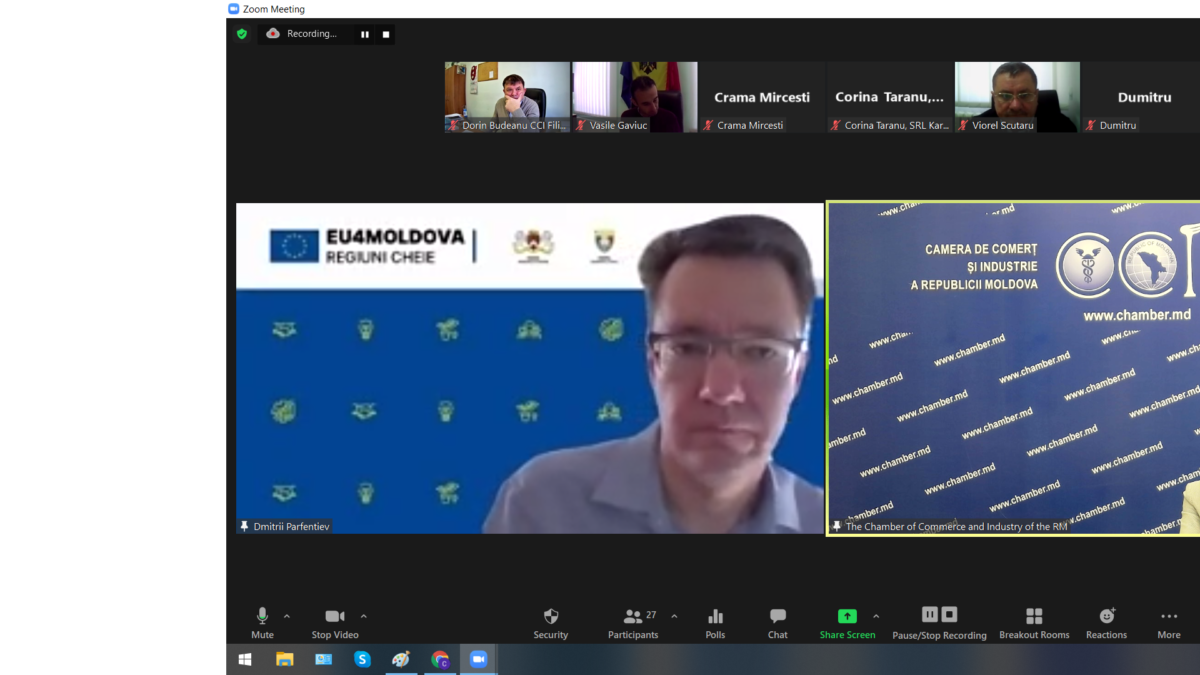Screen dimensions: 1200x675
Task: Open sharing options caret beside Share Screen
Action: pos(876,616)
